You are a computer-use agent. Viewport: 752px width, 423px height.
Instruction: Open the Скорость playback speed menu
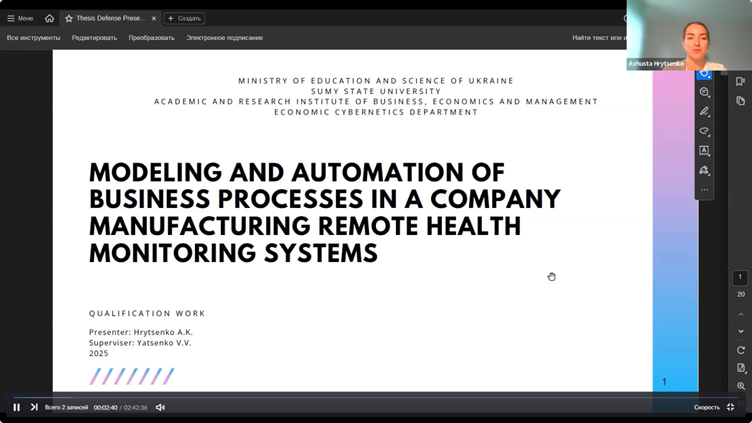point(706,407)
